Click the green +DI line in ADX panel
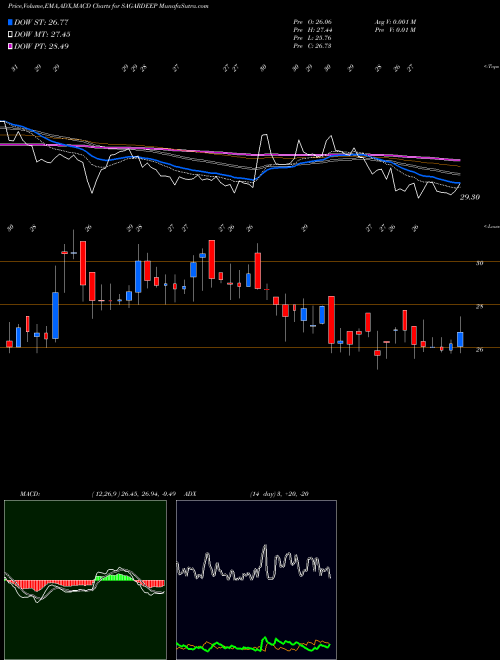The image size is (500, 660). (x=254, y=644)
